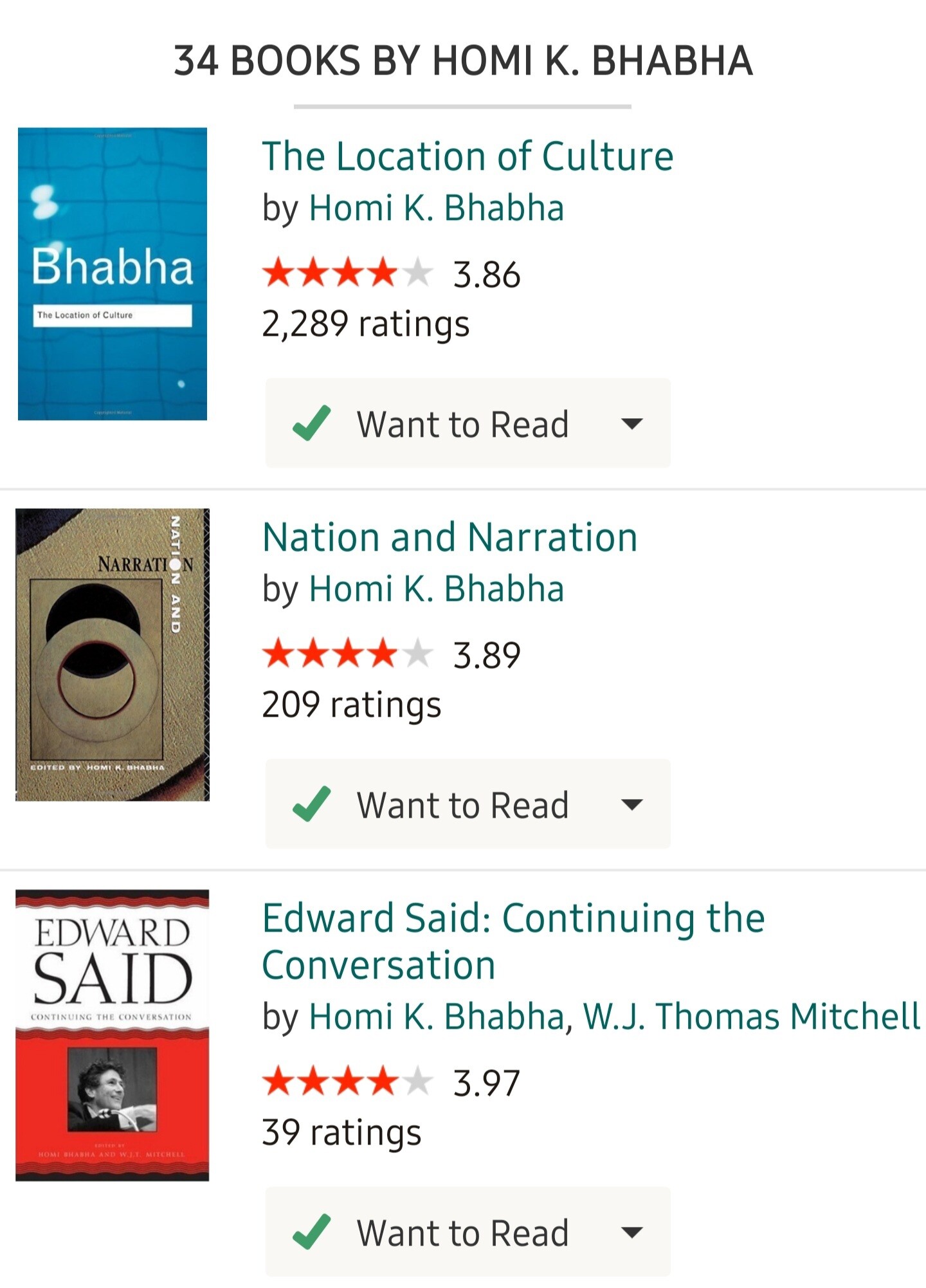This screenshot has width=926, height=1288.
Task: Rate Edward Said book three stars
Action: (x=348, y=1081)
